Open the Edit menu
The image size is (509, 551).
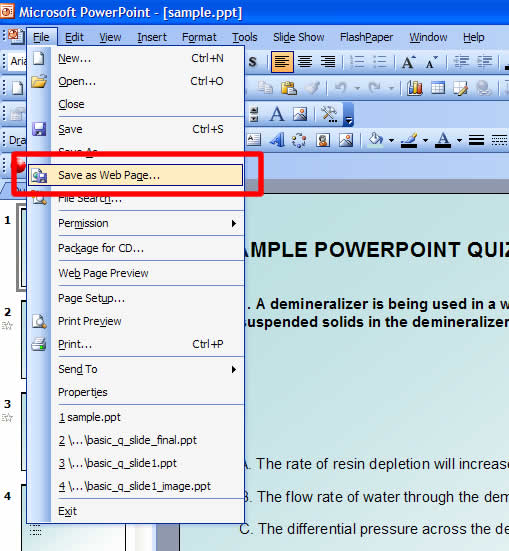(74, 37)
